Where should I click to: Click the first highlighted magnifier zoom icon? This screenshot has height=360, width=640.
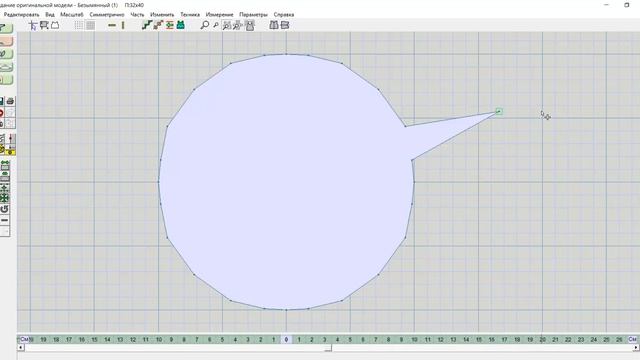click(227, 25)
